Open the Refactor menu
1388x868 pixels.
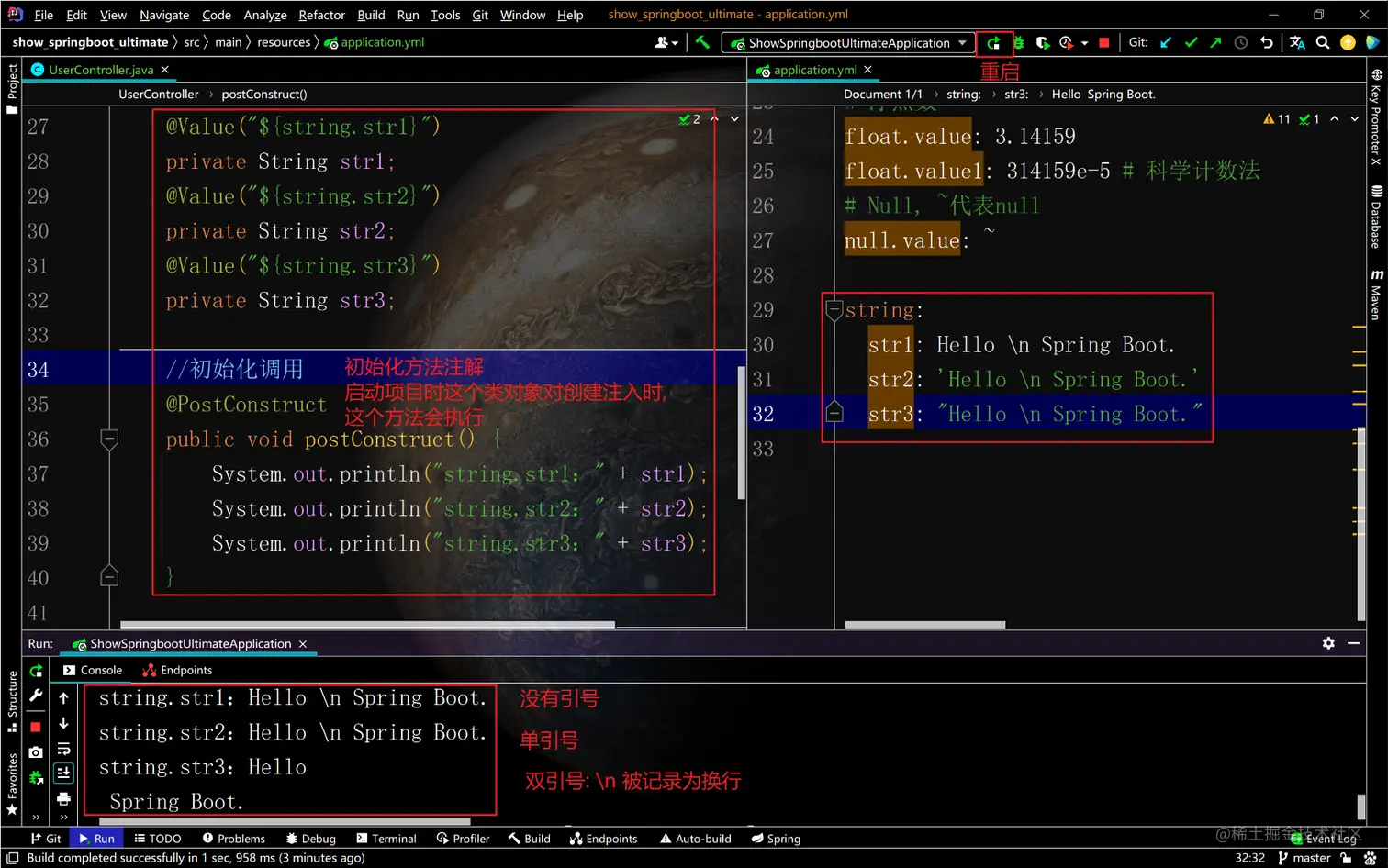pos(321,15)
